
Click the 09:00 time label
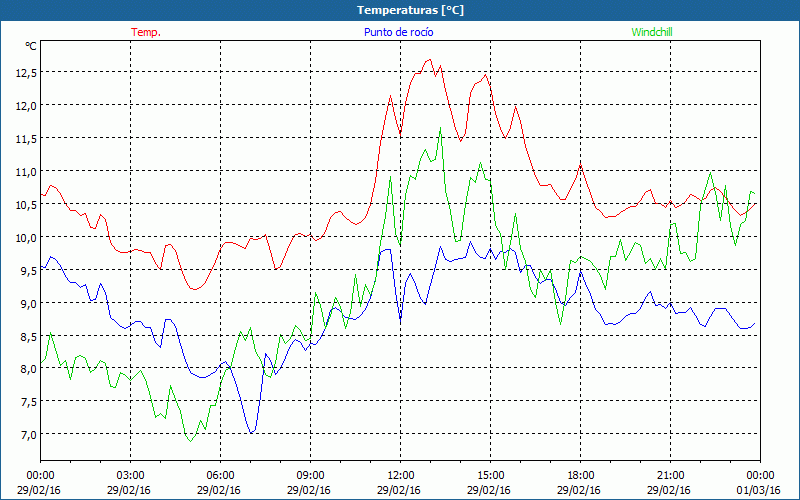tap(310, 476)
